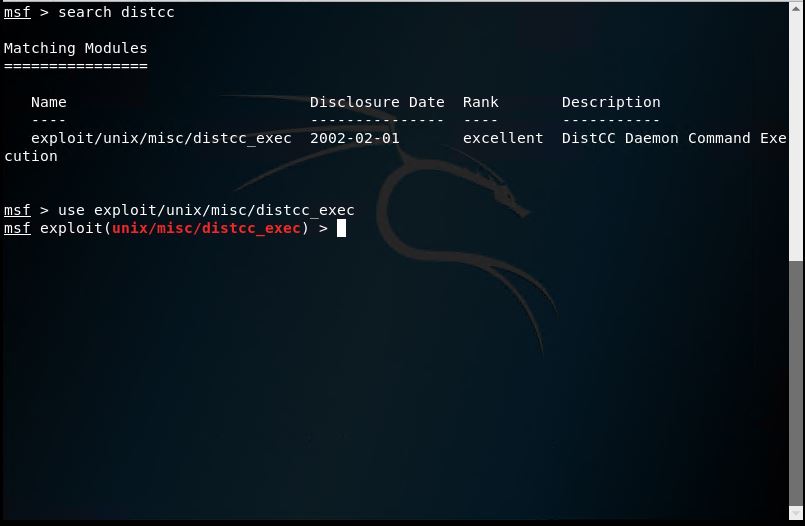Click the 'use exploit/unix/misc/distcc_exec' command line
The width and height of the screenshot is (805, 526).
tap(206, 210)
